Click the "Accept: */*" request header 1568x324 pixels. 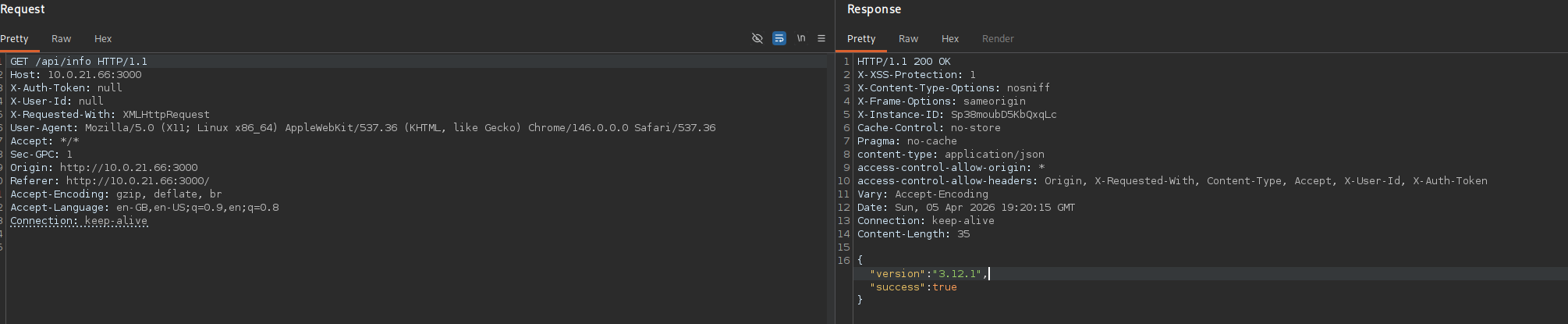point(44,141)
